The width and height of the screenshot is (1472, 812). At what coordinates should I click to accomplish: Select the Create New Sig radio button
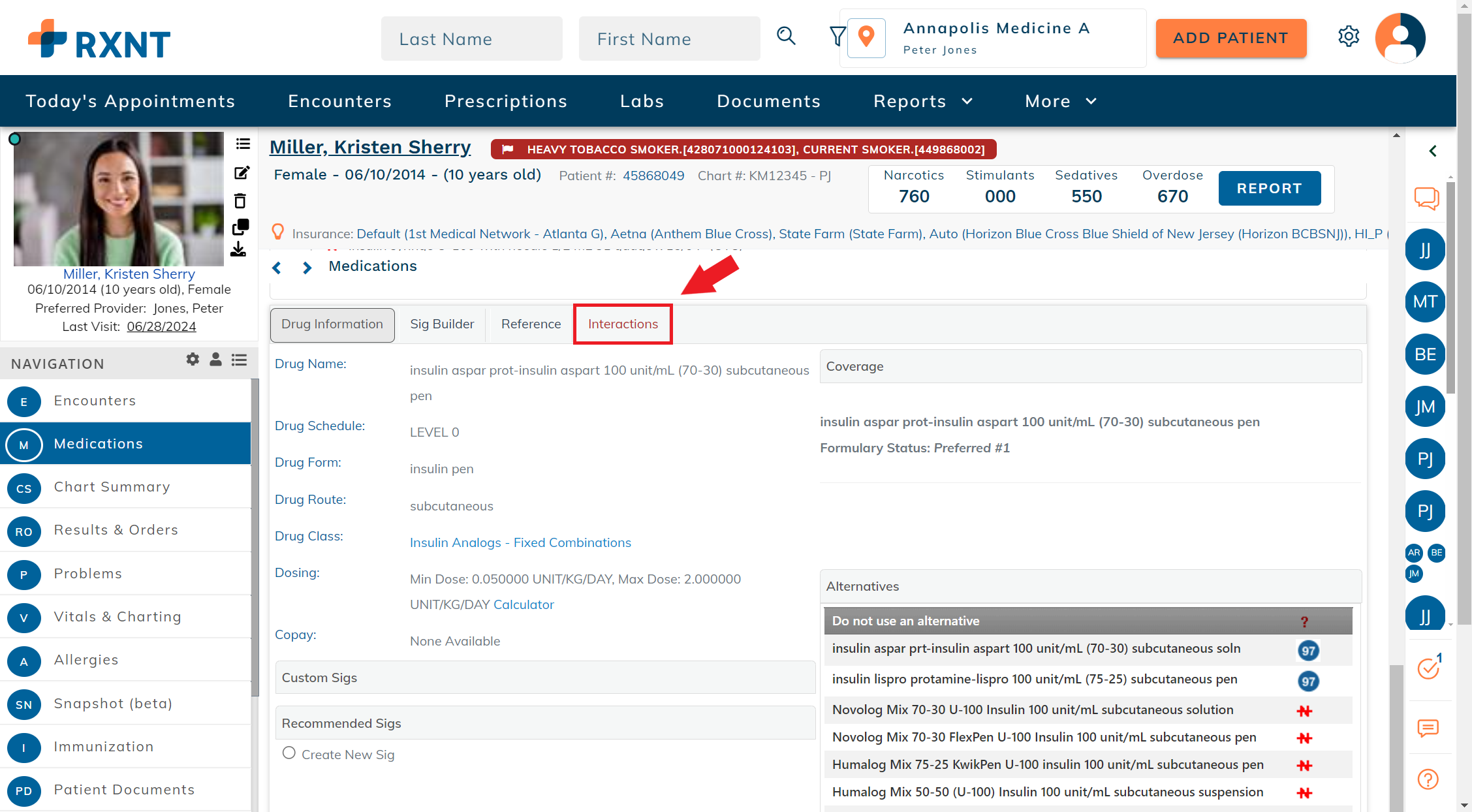[x=289, y=753]
